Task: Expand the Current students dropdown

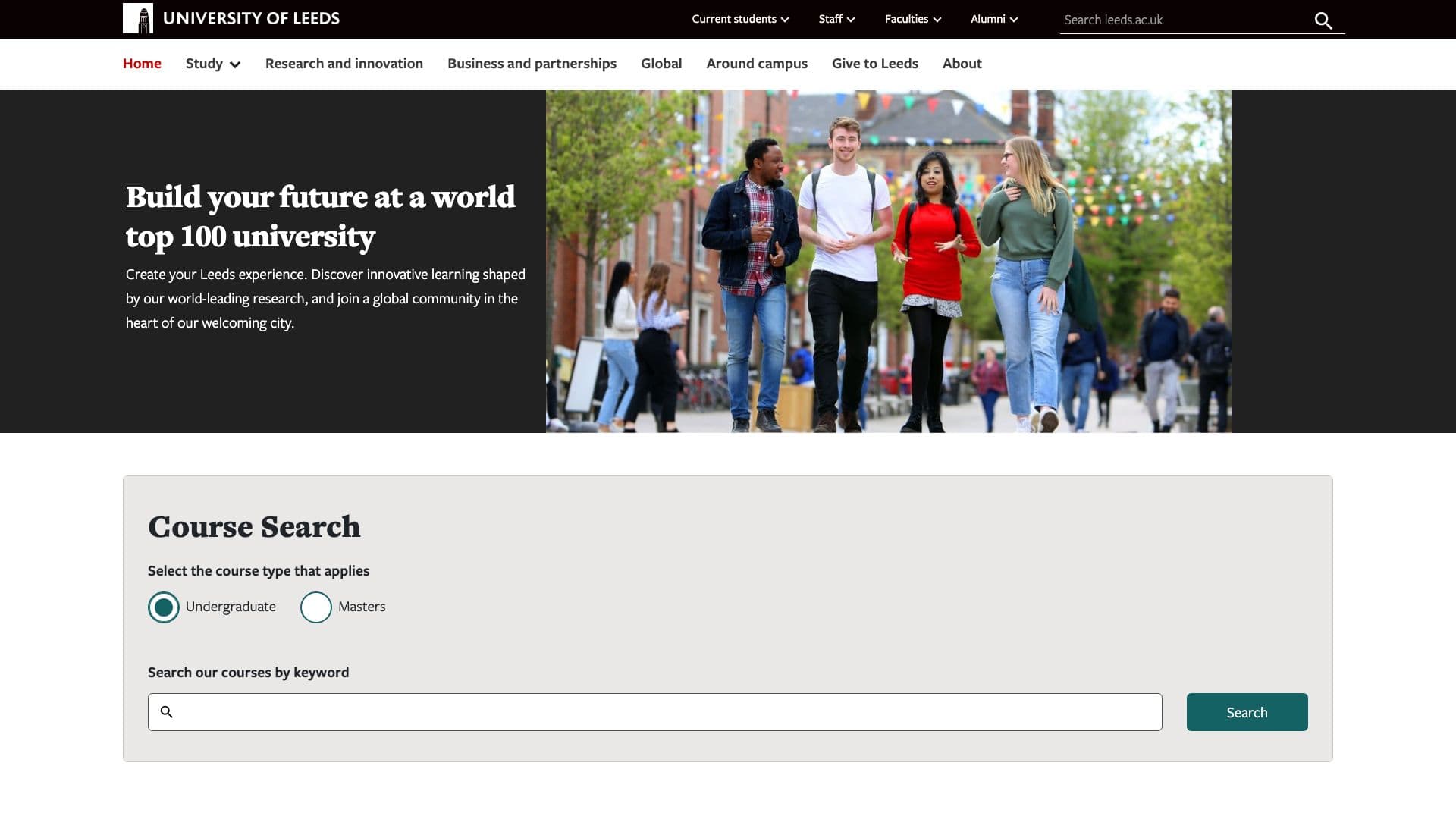Action: (x=739, y=19)
